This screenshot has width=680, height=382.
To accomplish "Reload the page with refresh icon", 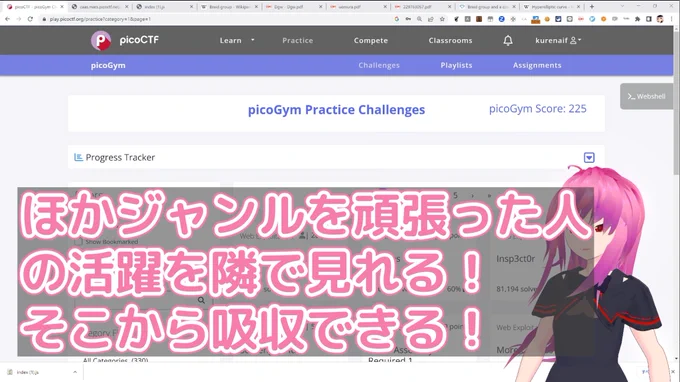I will click(x=30, y=19).
